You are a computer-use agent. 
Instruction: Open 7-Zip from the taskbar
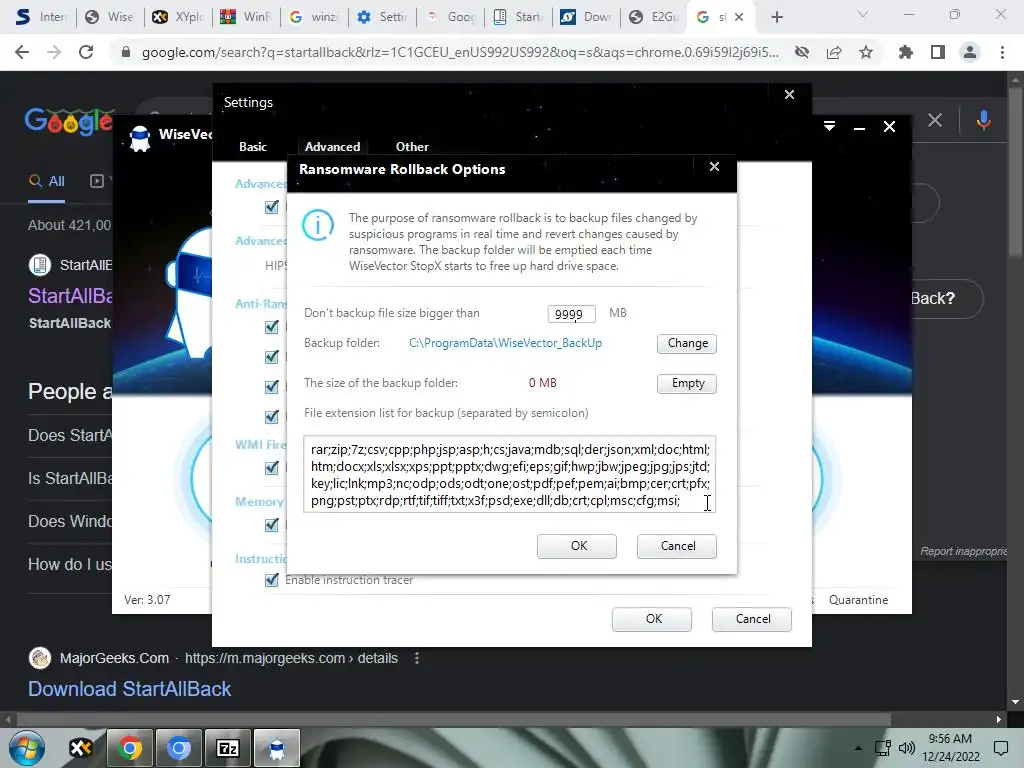(227, 748)
